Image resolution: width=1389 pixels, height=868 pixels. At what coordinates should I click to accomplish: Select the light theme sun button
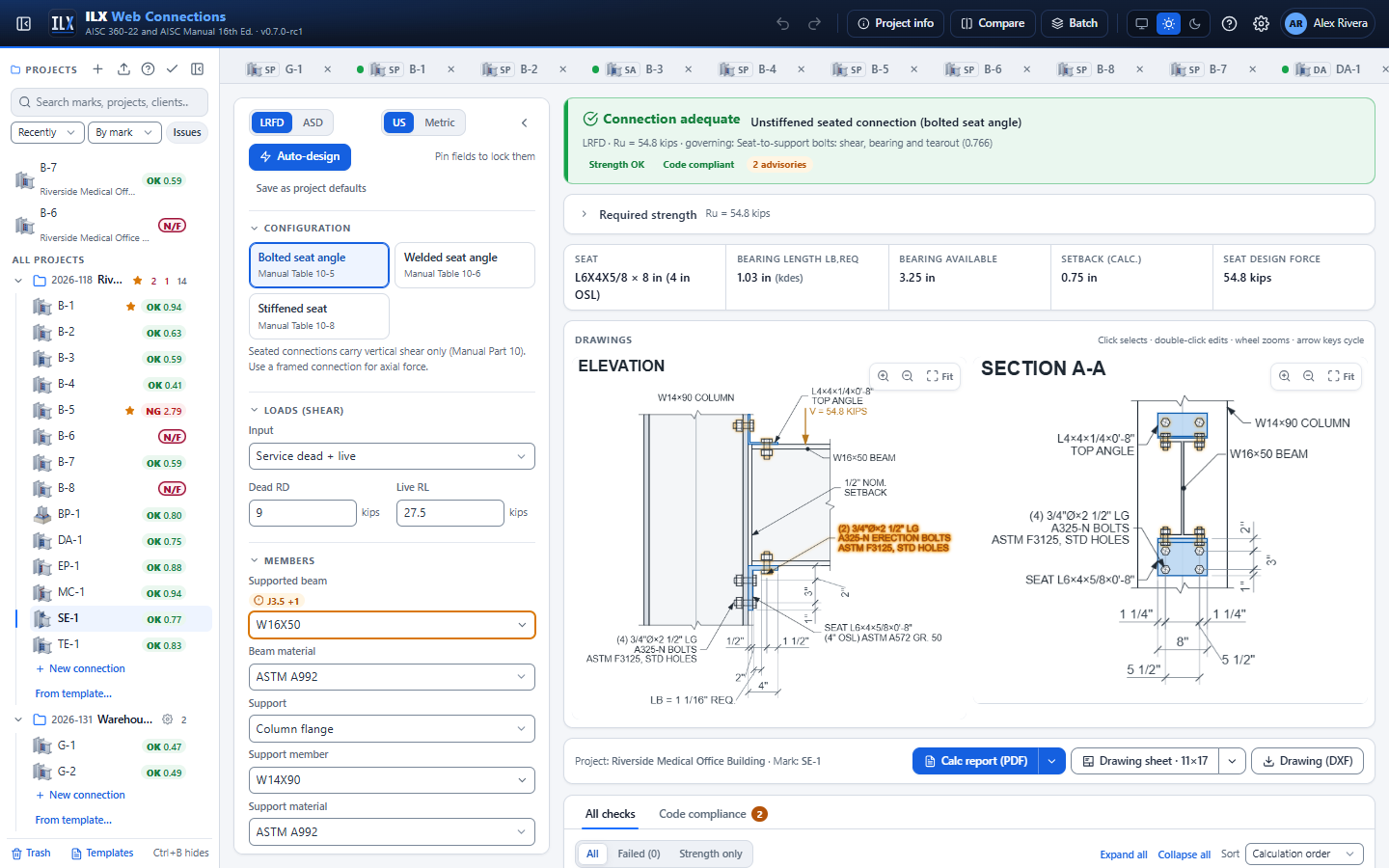(1168, 23)
